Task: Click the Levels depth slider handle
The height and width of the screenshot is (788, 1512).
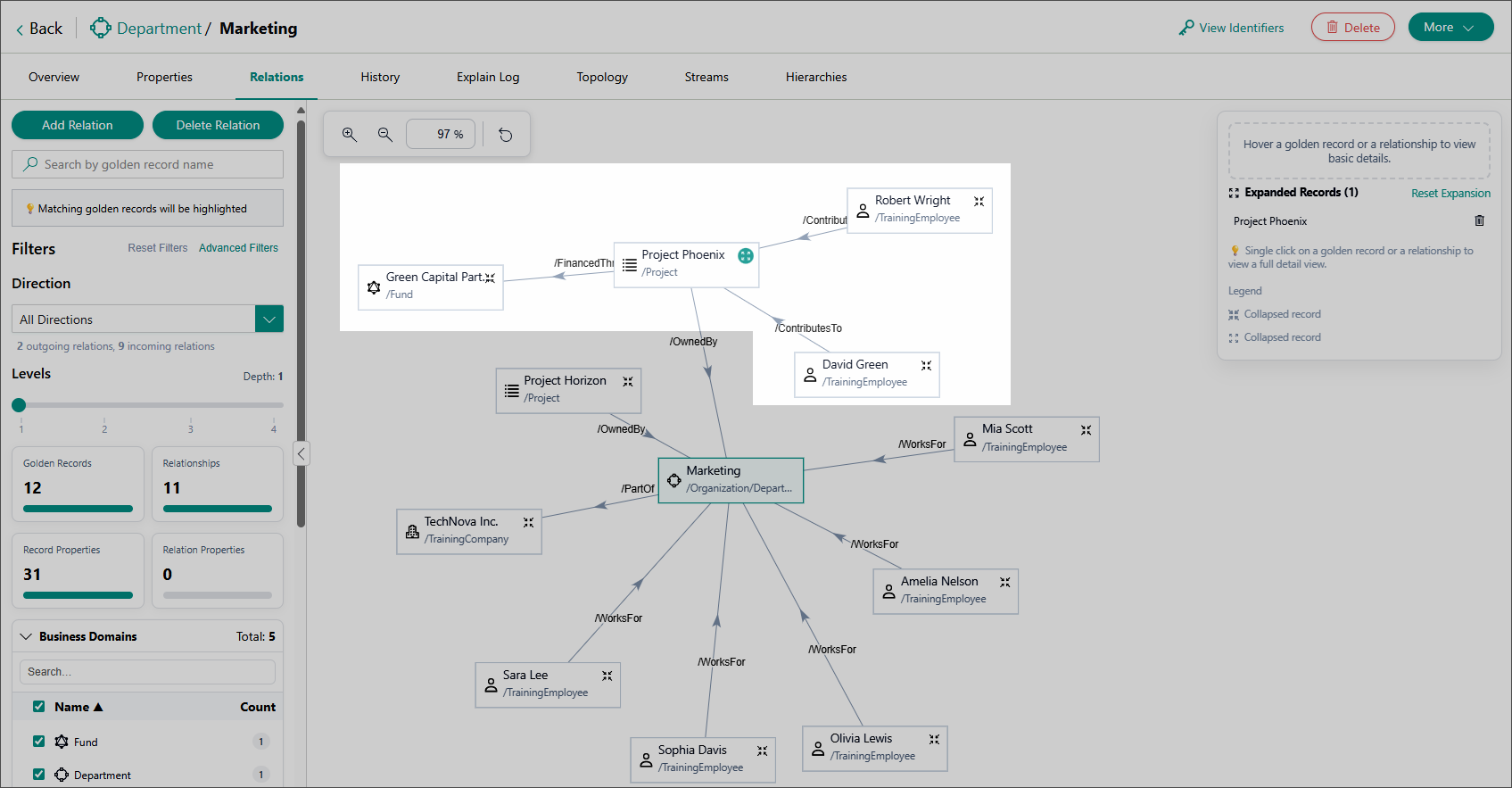Action: pyautogui.click(x=19, y=405)
